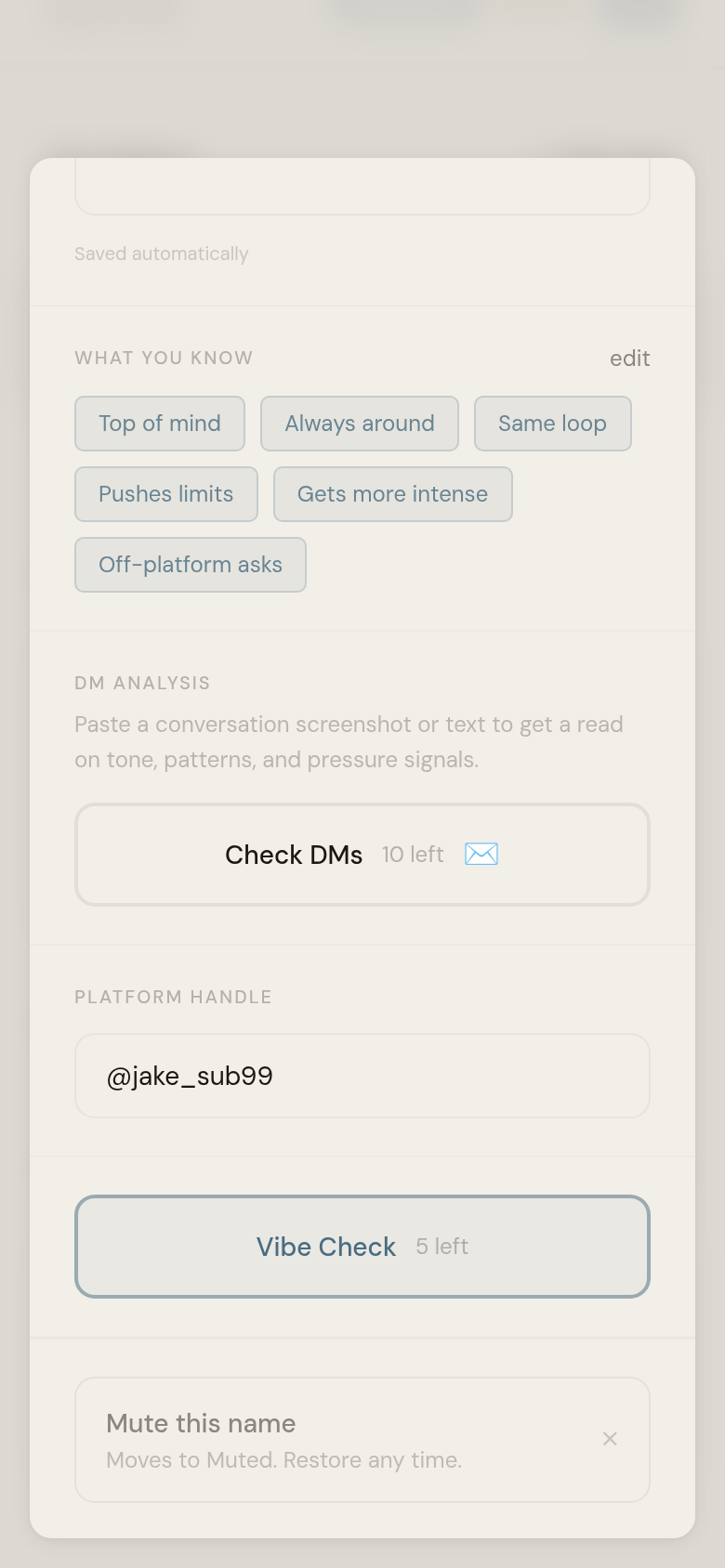Select the "Same loop" tag chip

(552, 424)
